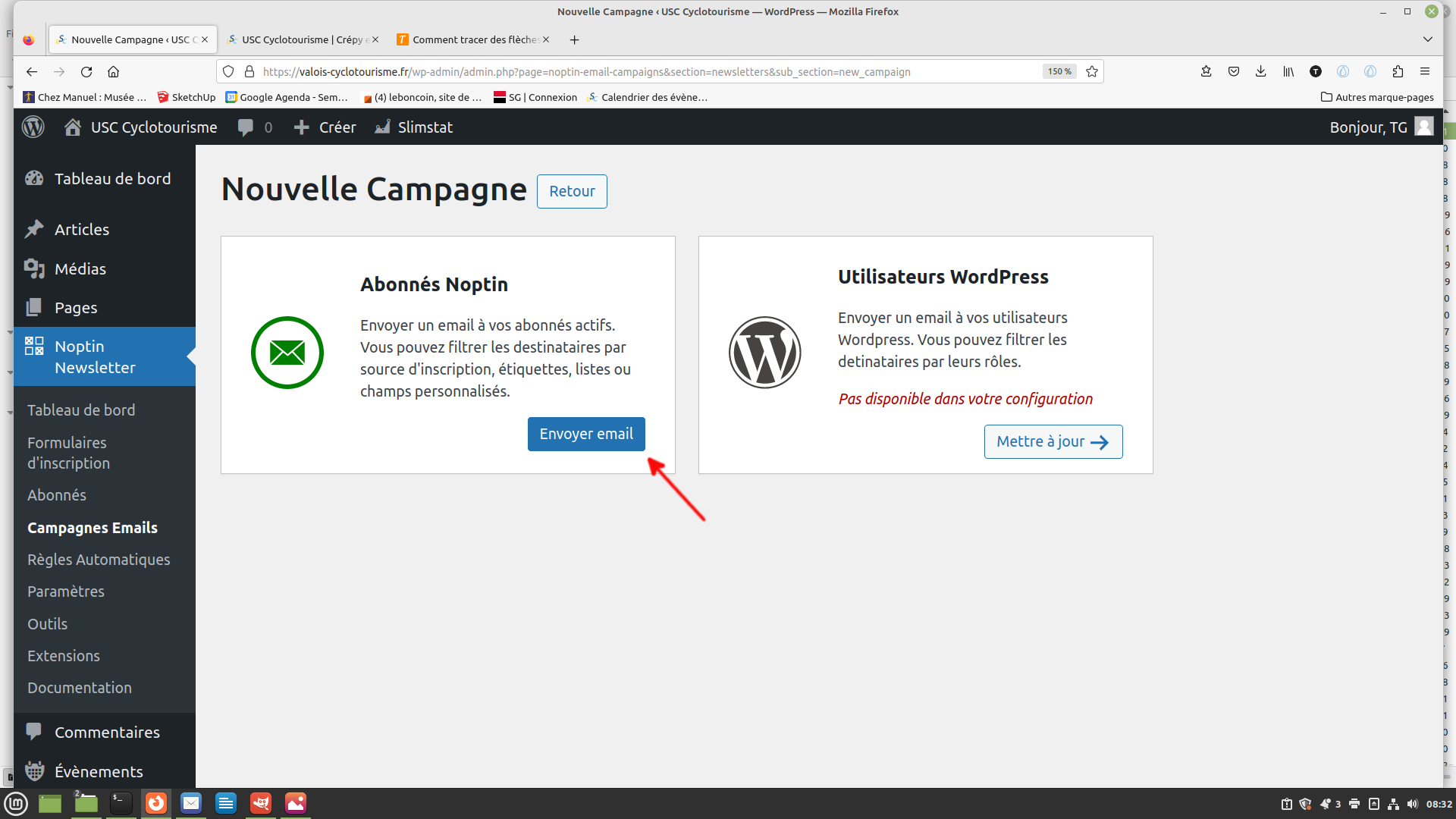
Task: Expand the list all tabs chevron
Action: click(x=1428, y=39)
